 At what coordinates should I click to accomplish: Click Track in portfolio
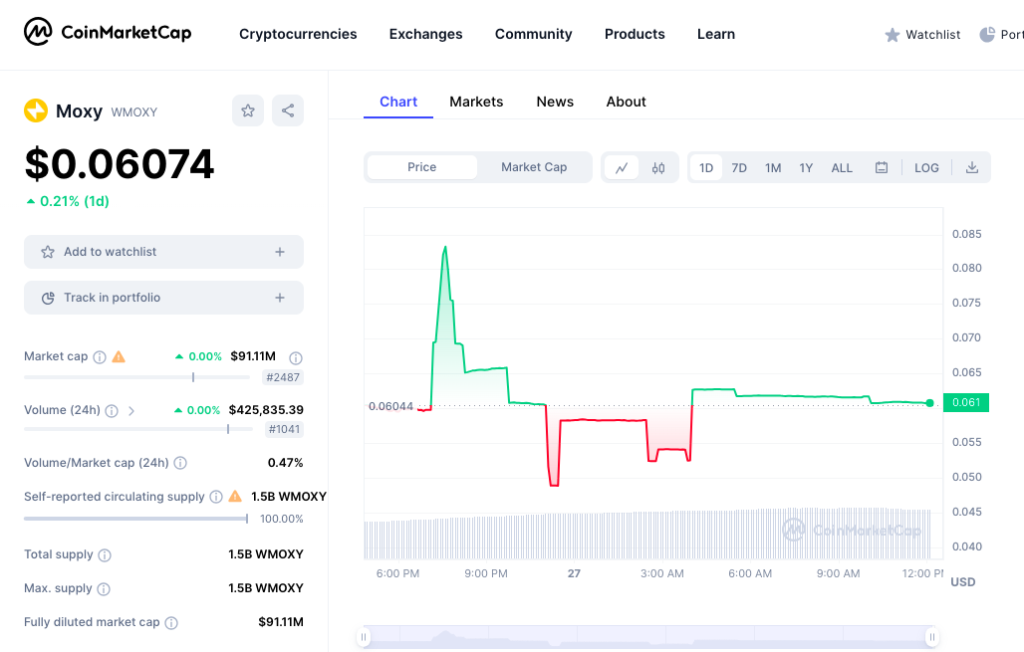click(x=163, y=297)
